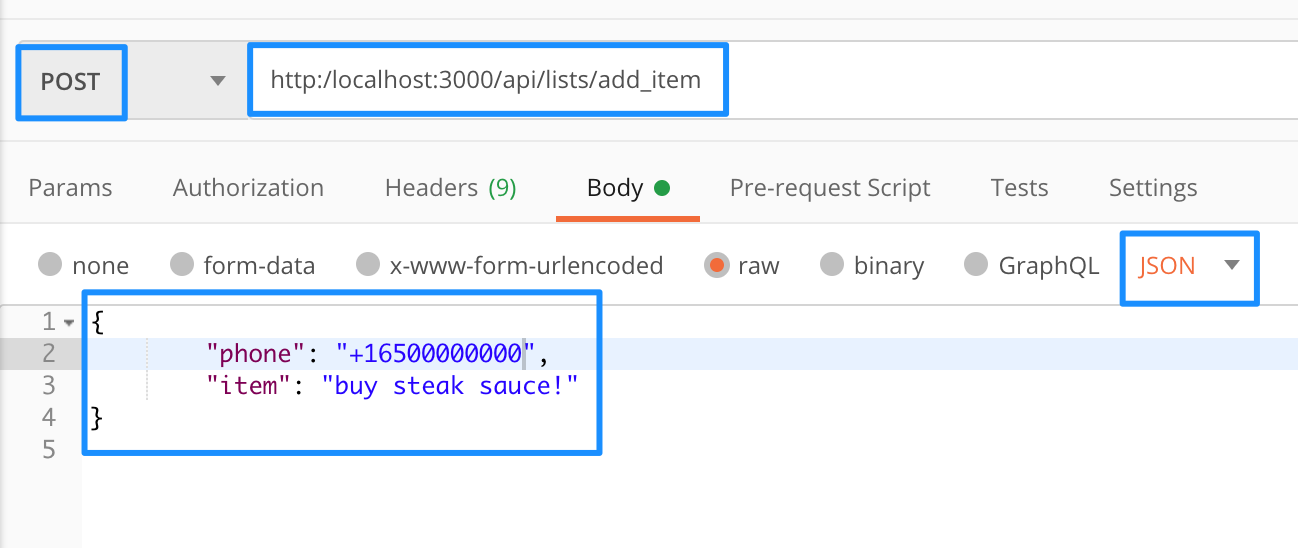Image resolution: width=1298 pixels, height=548 pixels.
Task: Choose the binary body option
Action: coord(832,265)
